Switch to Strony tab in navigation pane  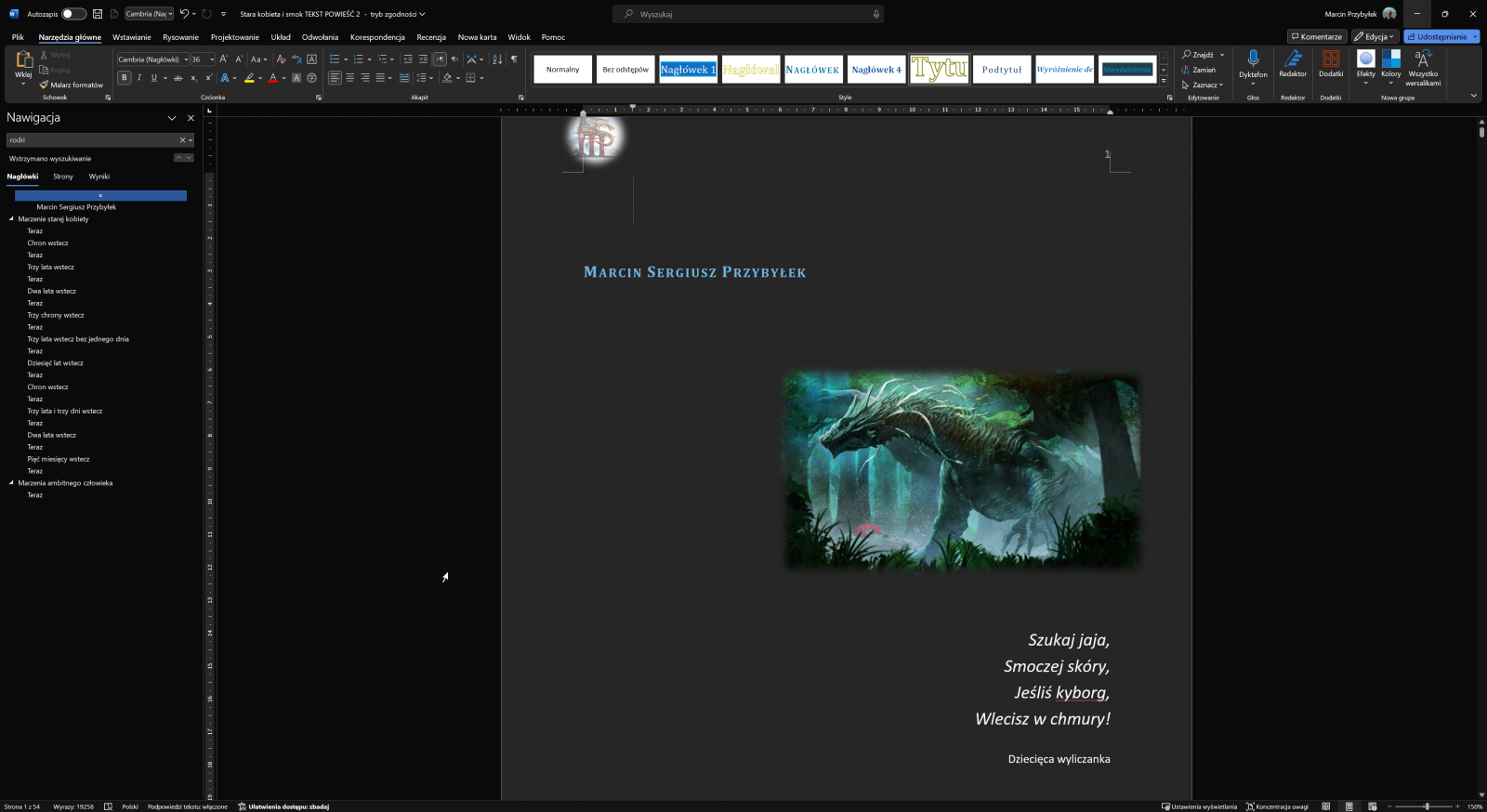63,177
